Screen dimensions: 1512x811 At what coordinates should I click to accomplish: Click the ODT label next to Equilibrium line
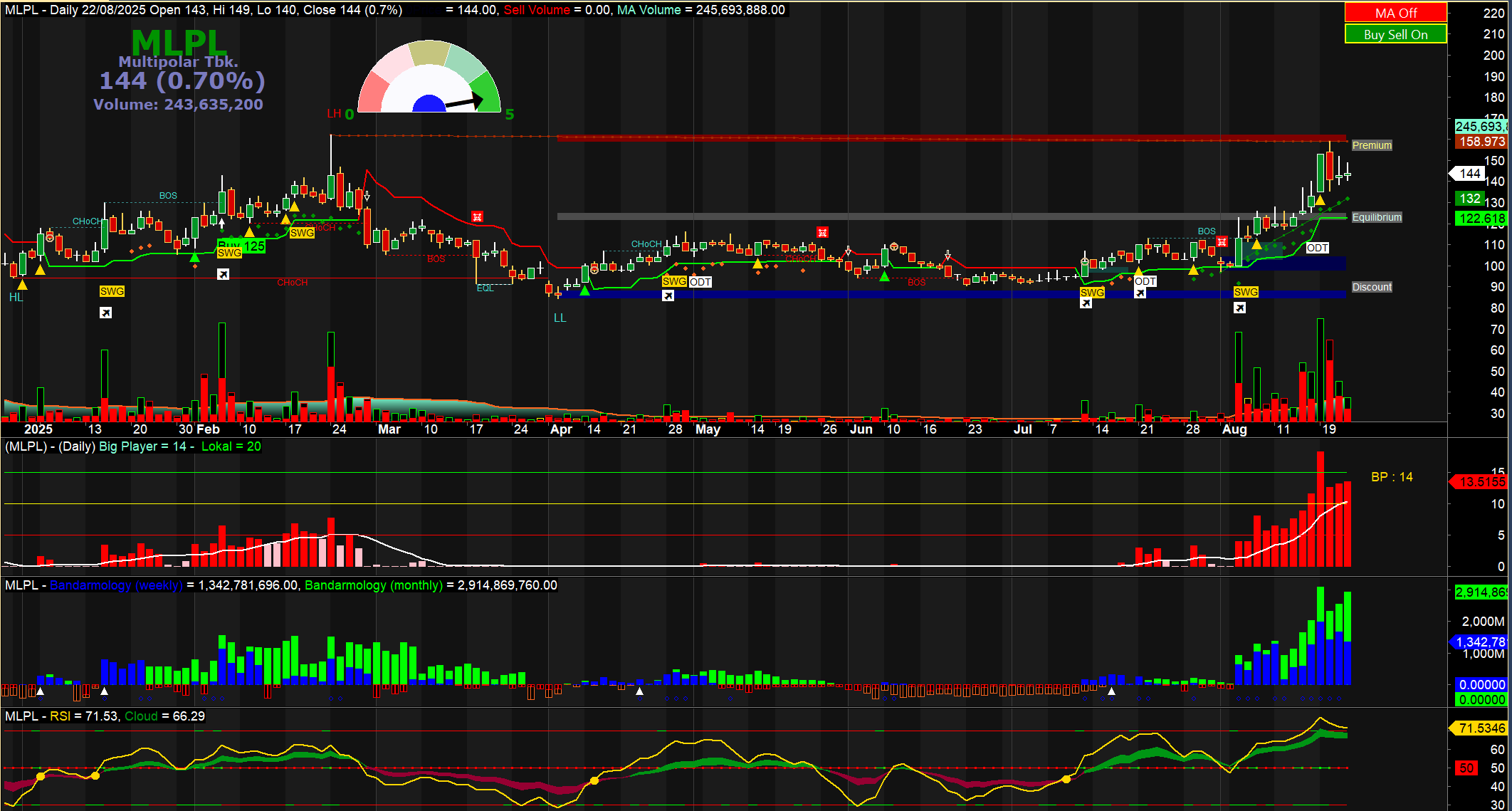[x=1317, y=248]
